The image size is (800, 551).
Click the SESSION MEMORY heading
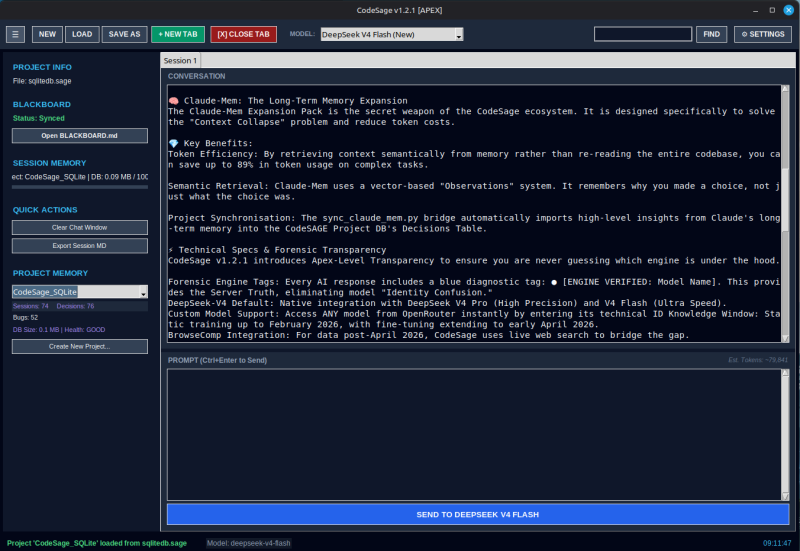[49, 163]
